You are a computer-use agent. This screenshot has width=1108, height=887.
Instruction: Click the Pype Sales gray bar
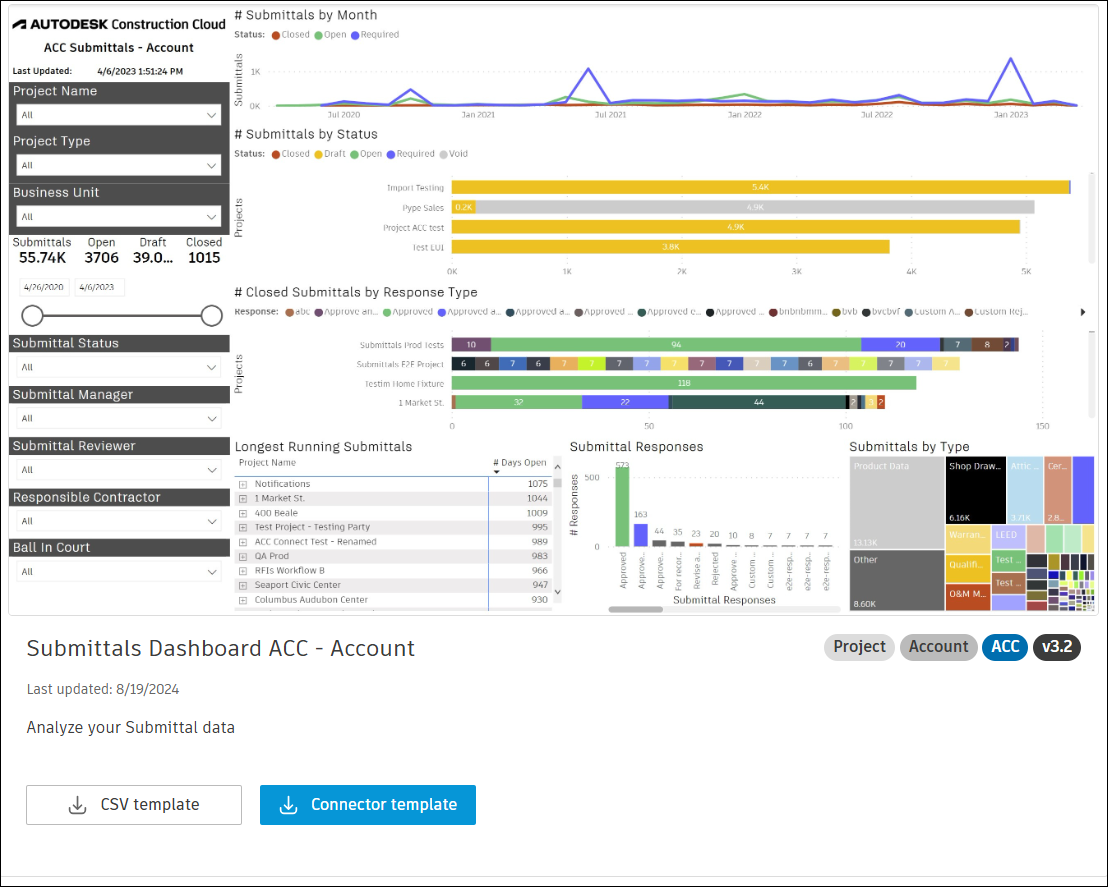(x=755, y=207)
